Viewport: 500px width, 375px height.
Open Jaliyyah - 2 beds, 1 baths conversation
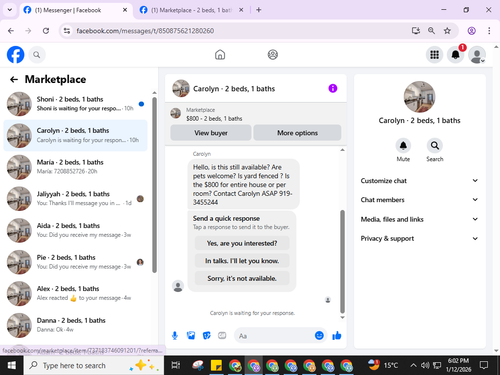pos(75,198)
